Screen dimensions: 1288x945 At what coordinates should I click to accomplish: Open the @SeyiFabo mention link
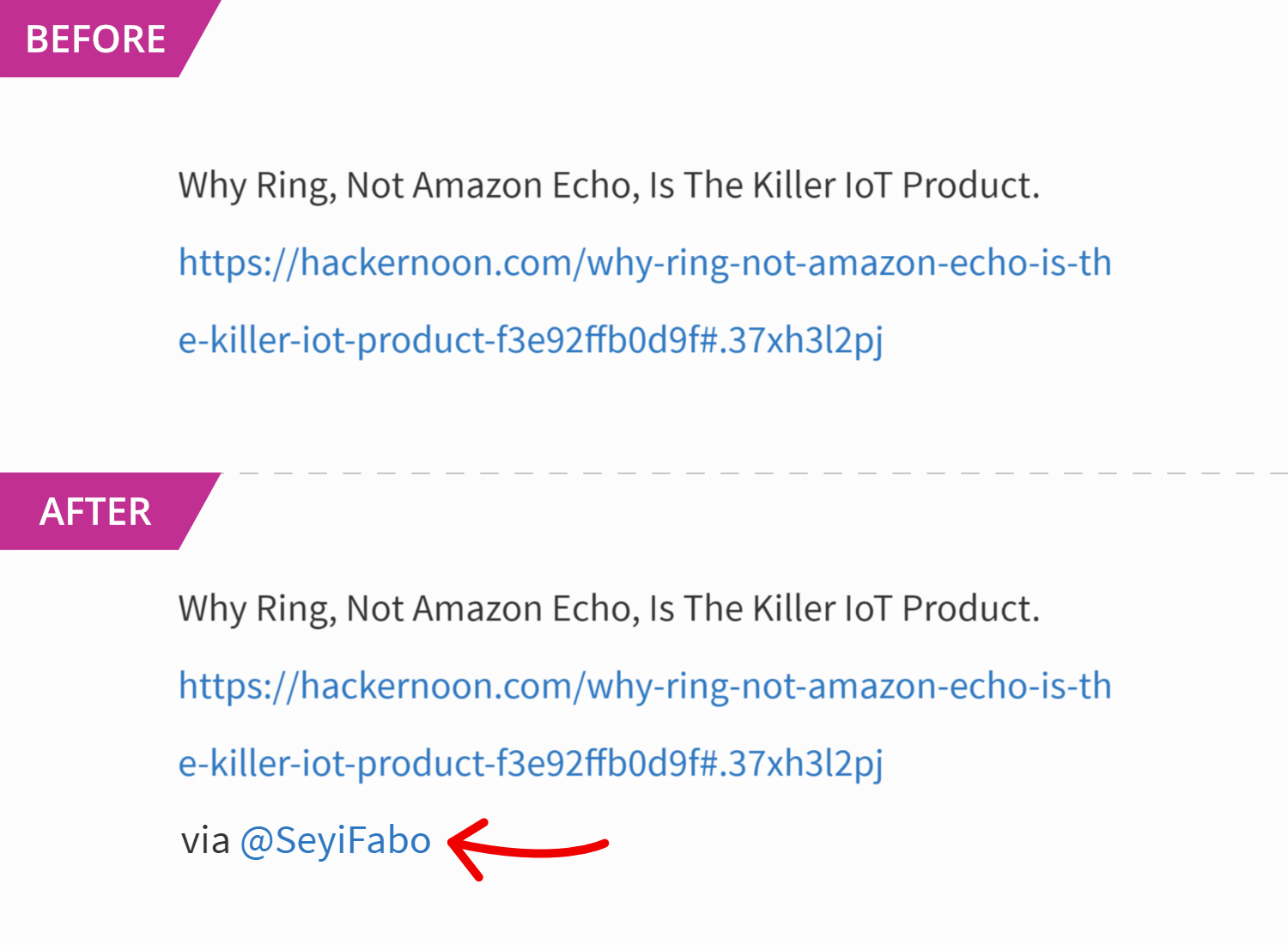point(335,841)
